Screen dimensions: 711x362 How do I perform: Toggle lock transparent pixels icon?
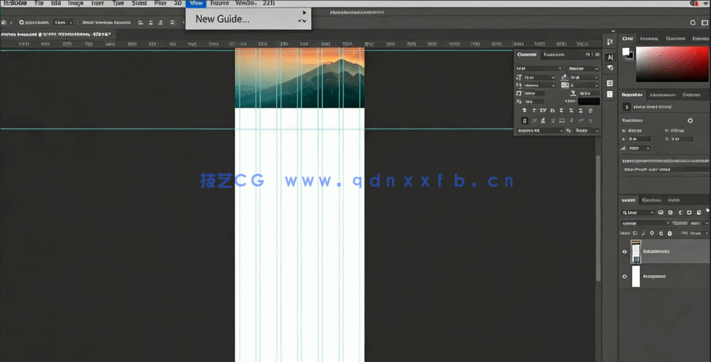pos(635,233)
